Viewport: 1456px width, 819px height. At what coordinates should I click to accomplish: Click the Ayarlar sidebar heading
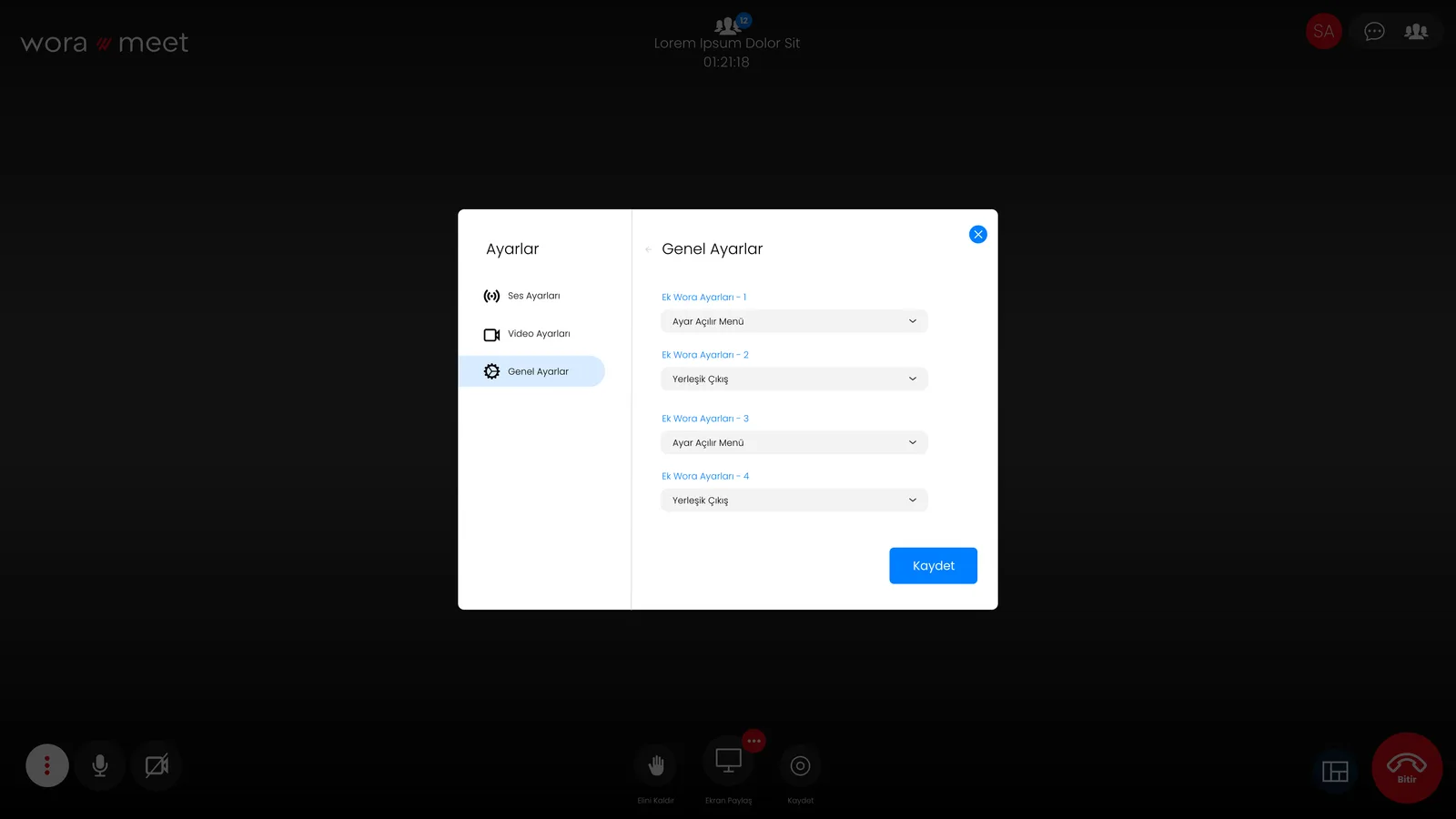coord(512,249)
